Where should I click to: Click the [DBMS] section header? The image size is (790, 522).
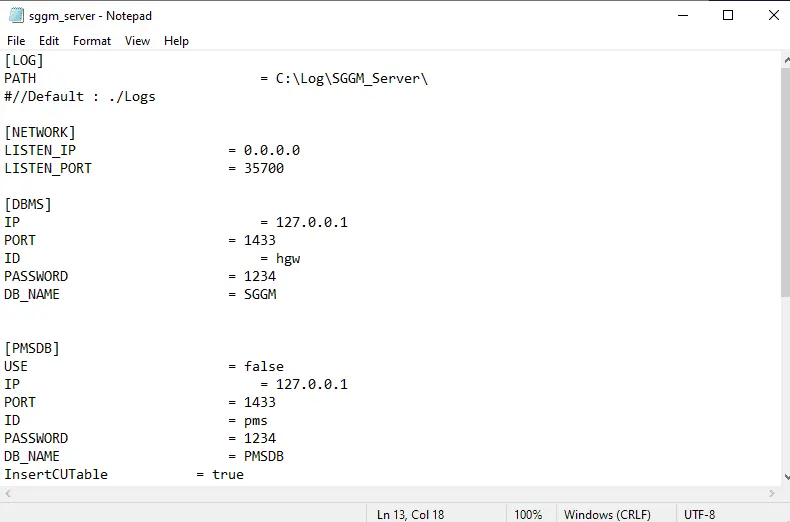[x=28, y=205]
